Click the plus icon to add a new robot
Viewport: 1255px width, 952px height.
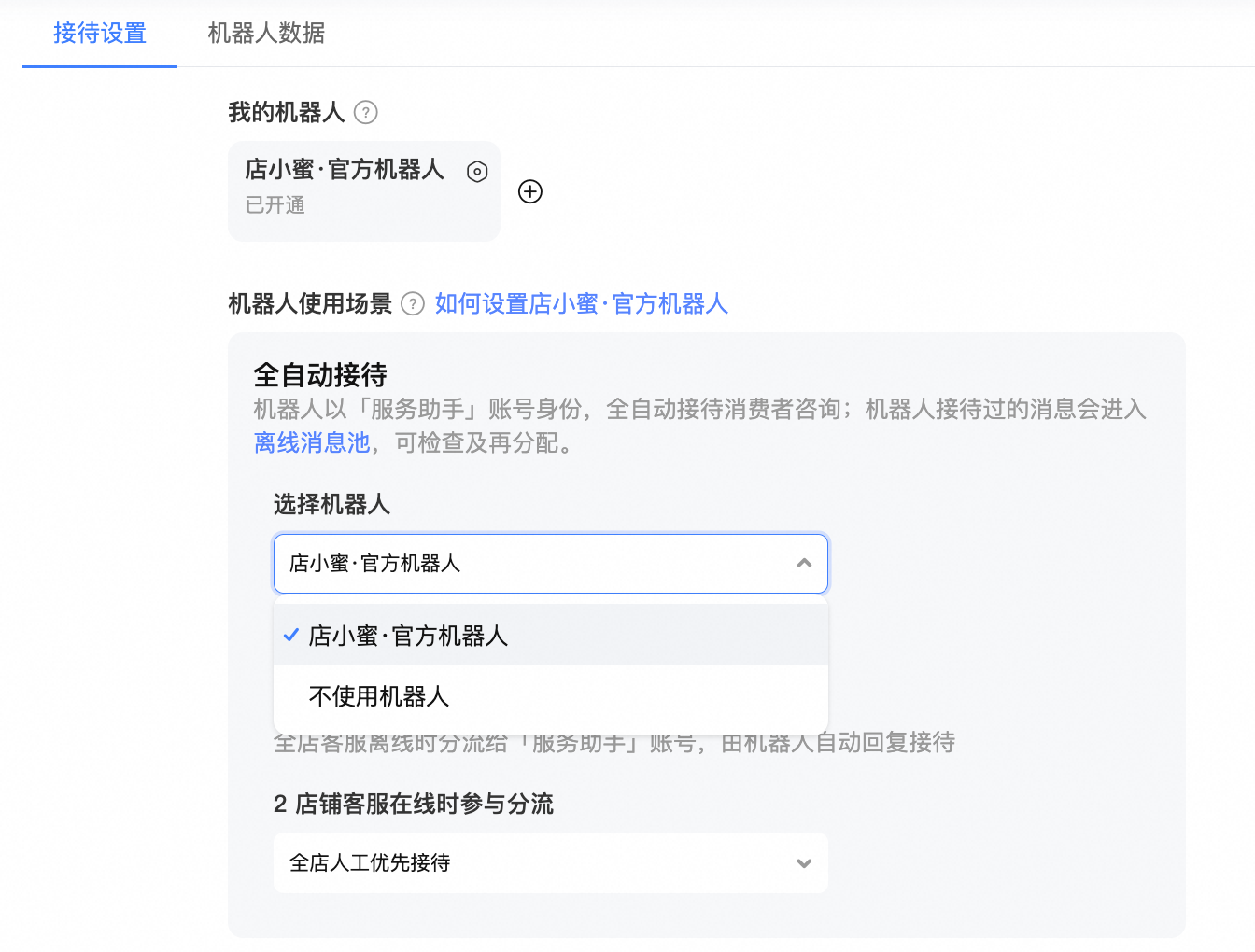click(530, 191)
